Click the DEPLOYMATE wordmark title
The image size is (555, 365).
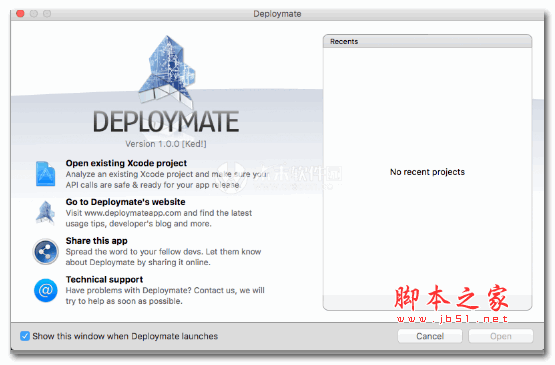(166, 121)
